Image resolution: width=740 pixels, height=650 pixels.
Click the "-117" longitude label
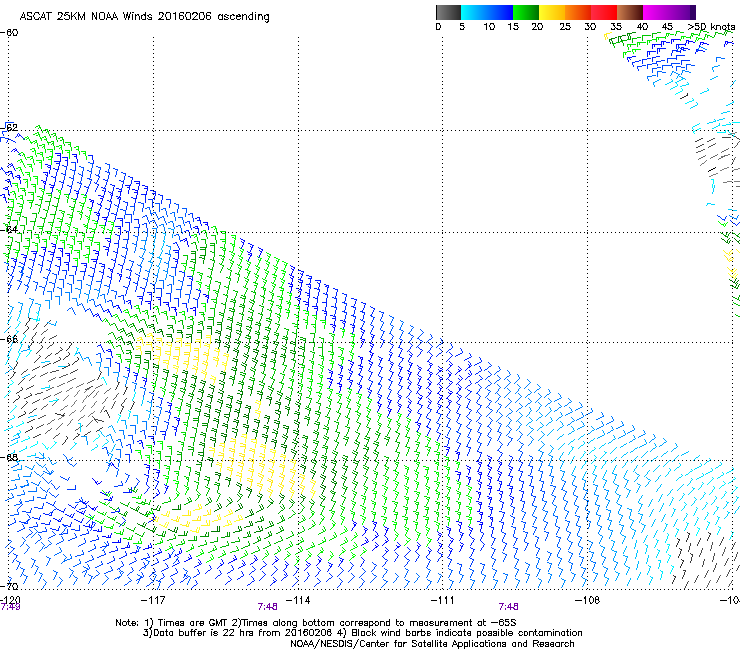coord(153,600)
